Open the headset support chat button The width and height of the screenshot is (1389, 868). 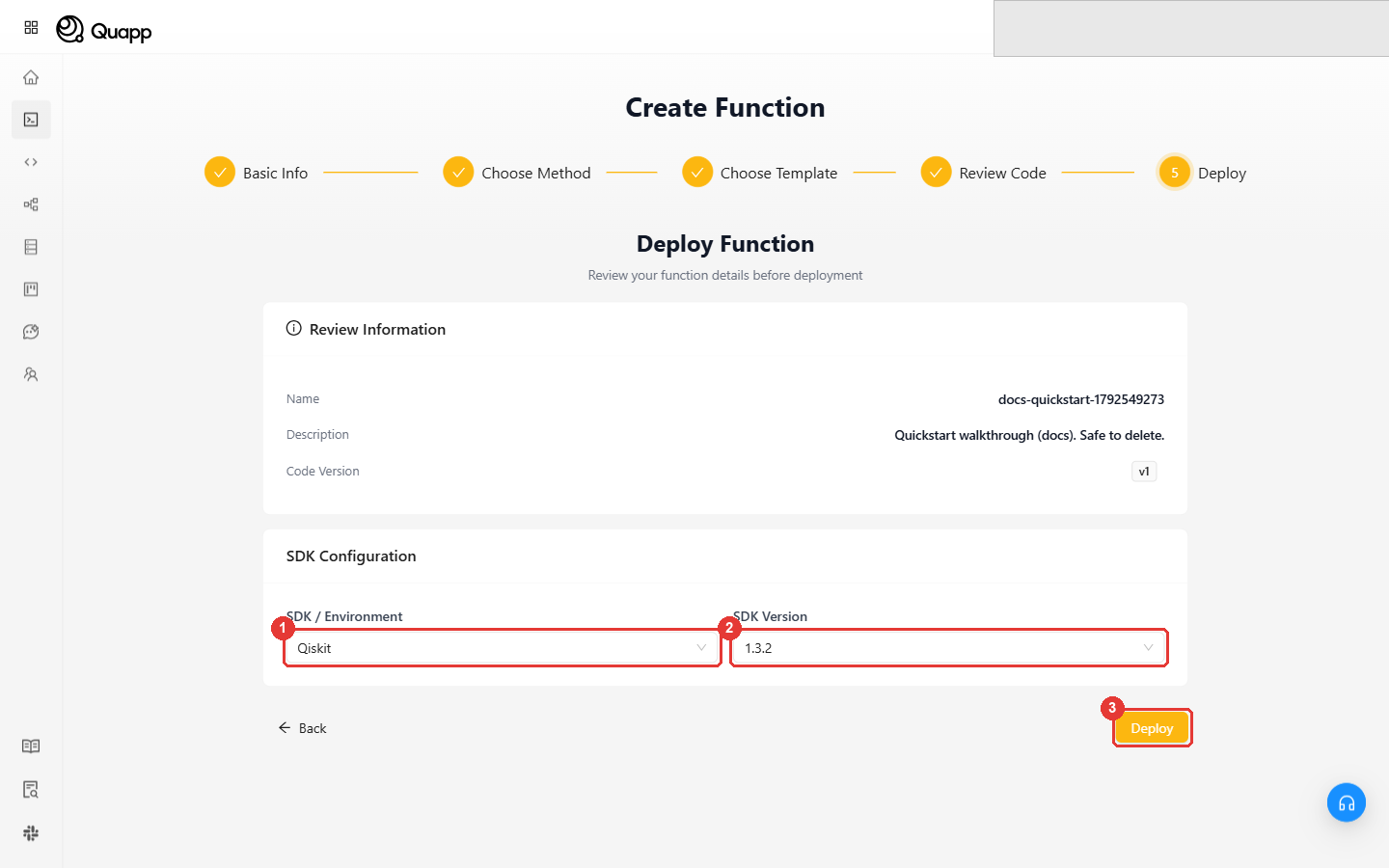coord(1347,802)
